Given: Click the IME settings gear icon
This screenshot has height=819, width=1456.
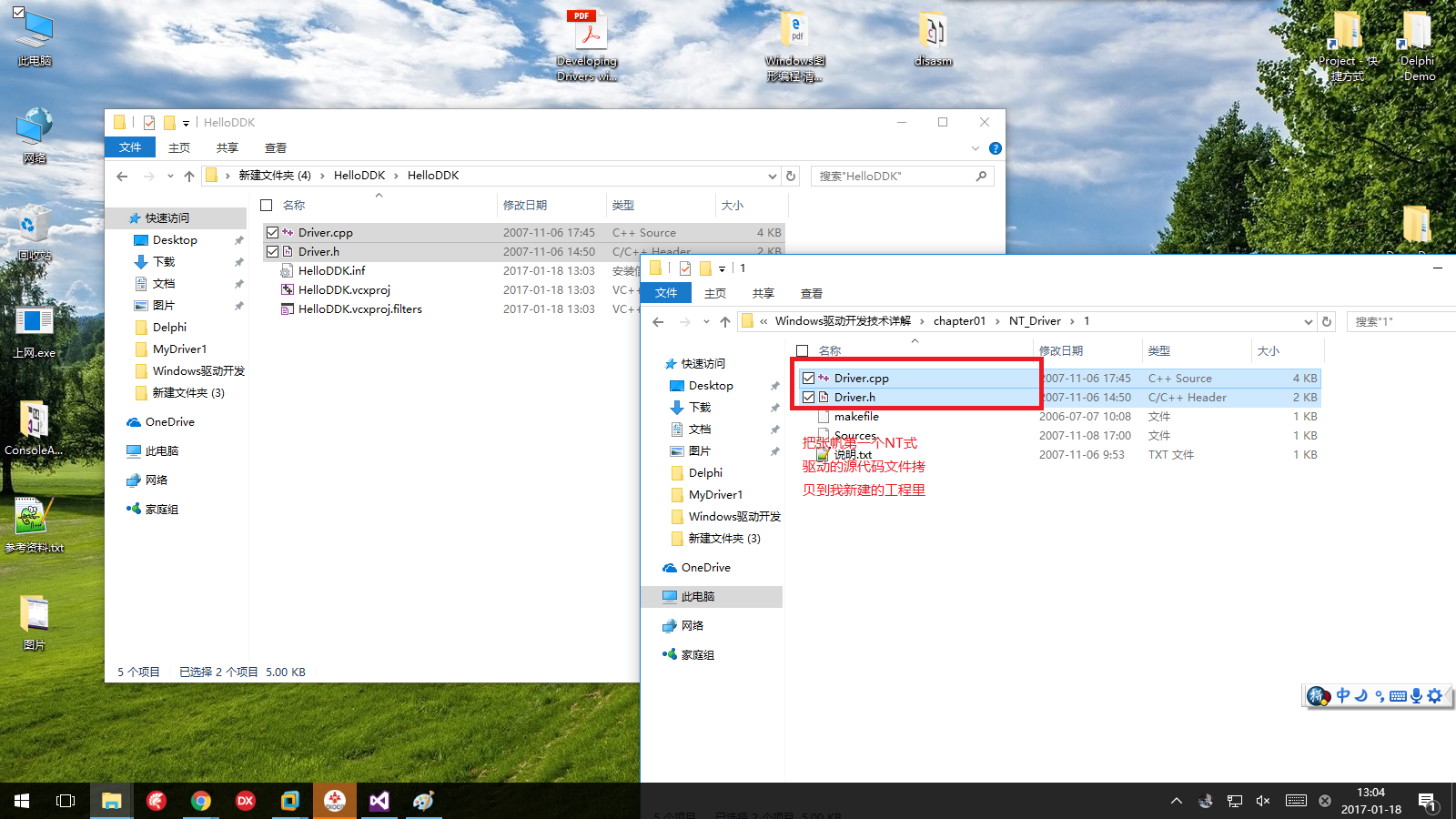Looking at the screenshot, I should (1435, 696).
